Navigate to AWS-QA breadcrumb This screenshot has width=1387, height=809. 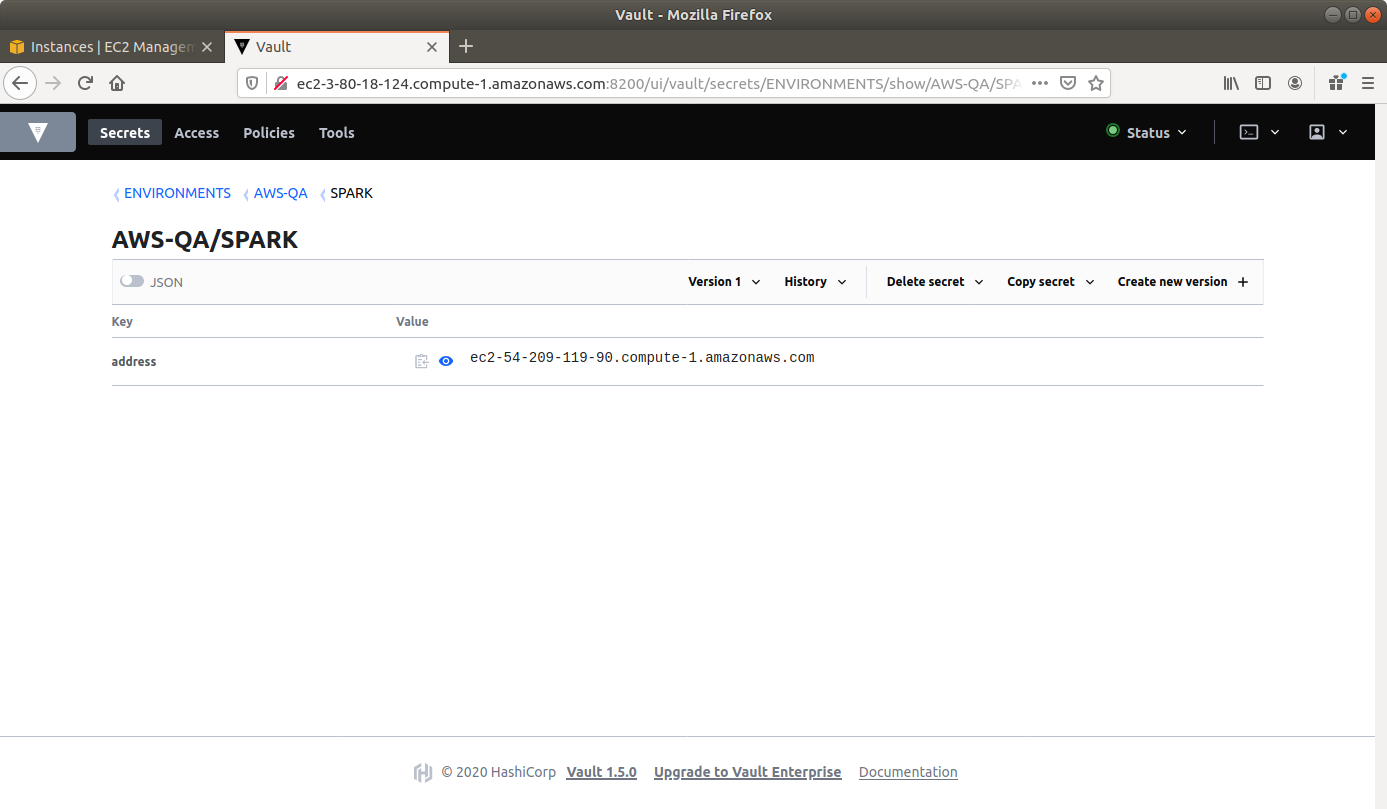coord(281,193)
